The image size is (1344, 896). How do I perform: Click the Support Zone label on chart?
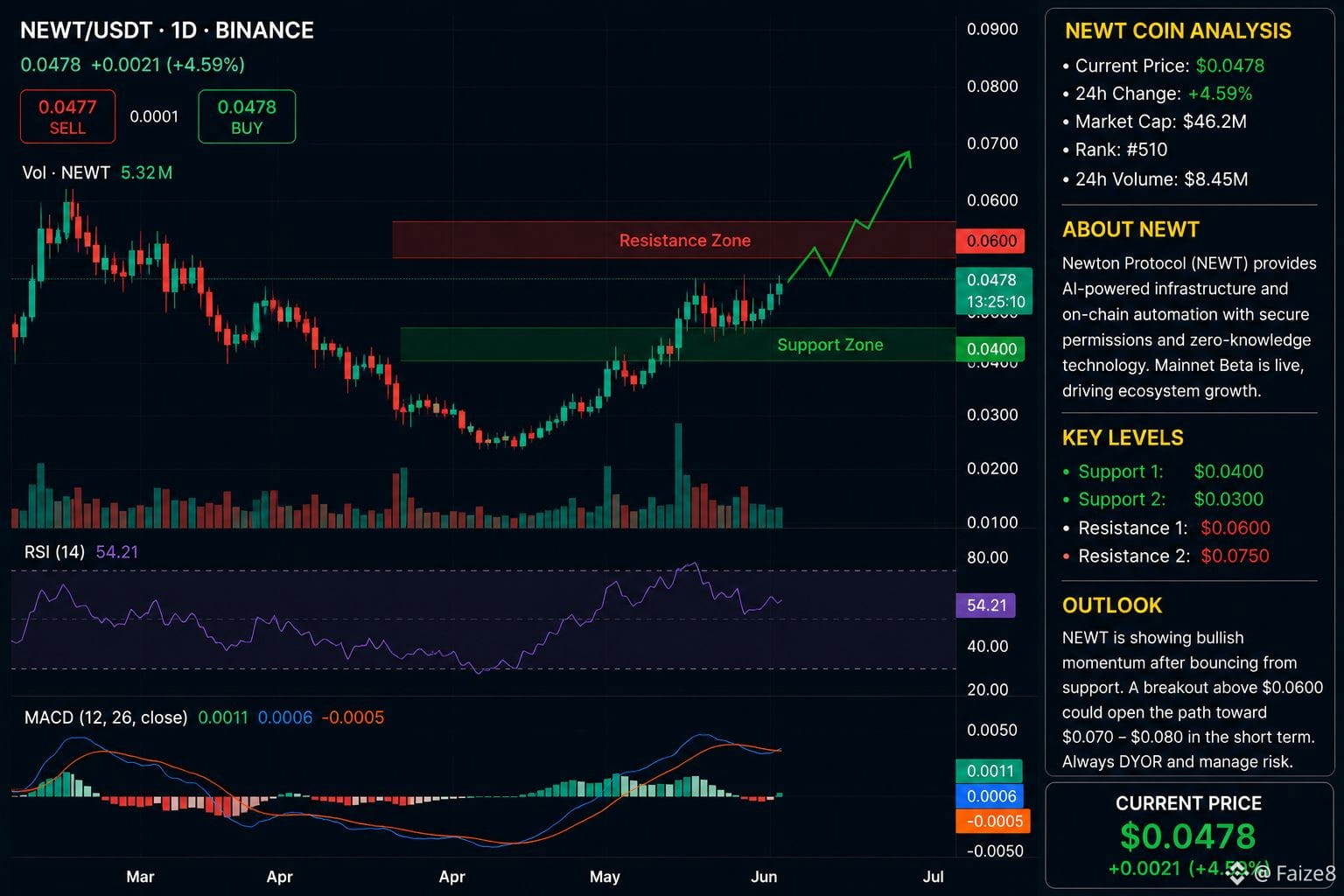tap(830, 345)
